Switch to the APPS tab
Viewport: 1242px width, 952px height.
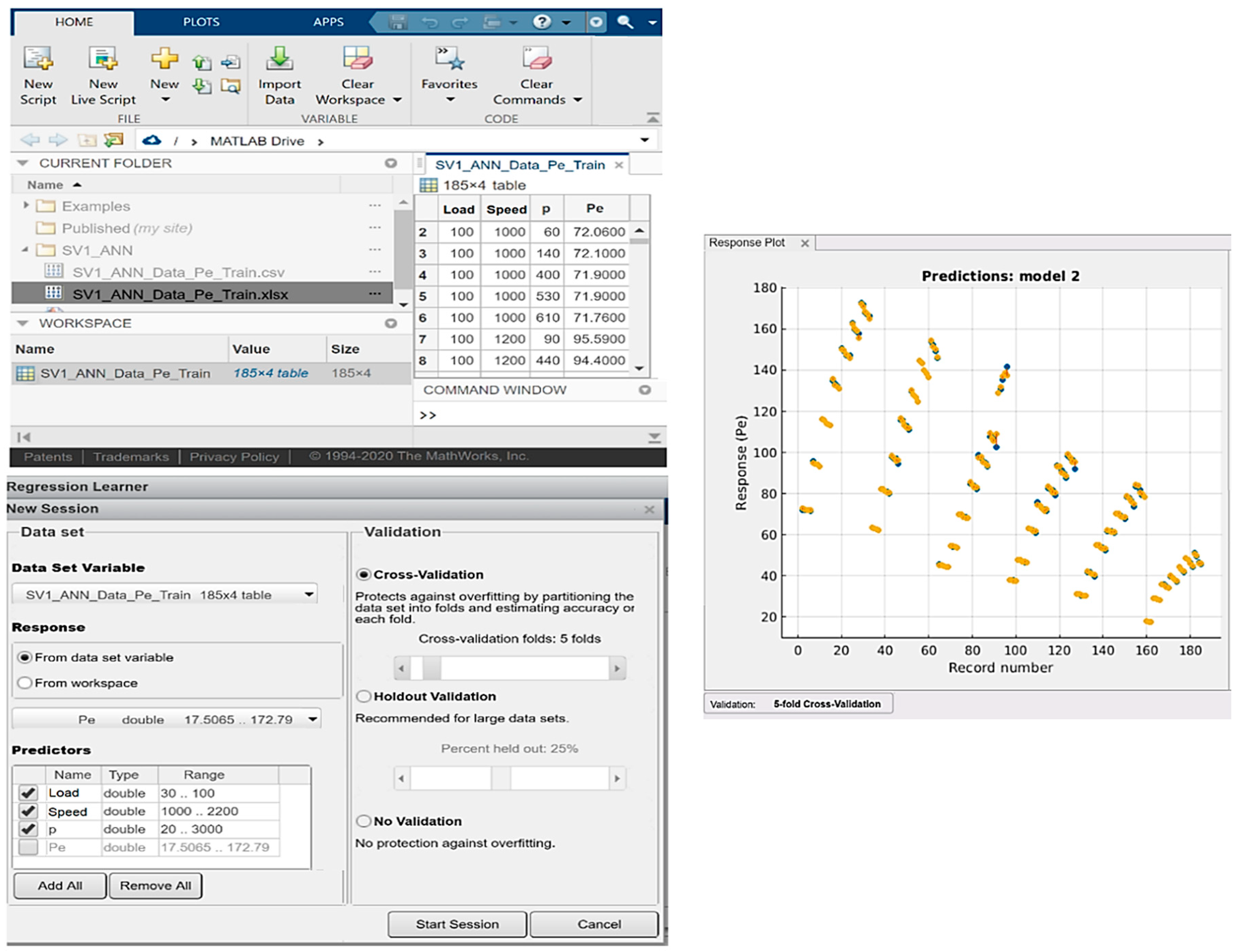(329, 22)
